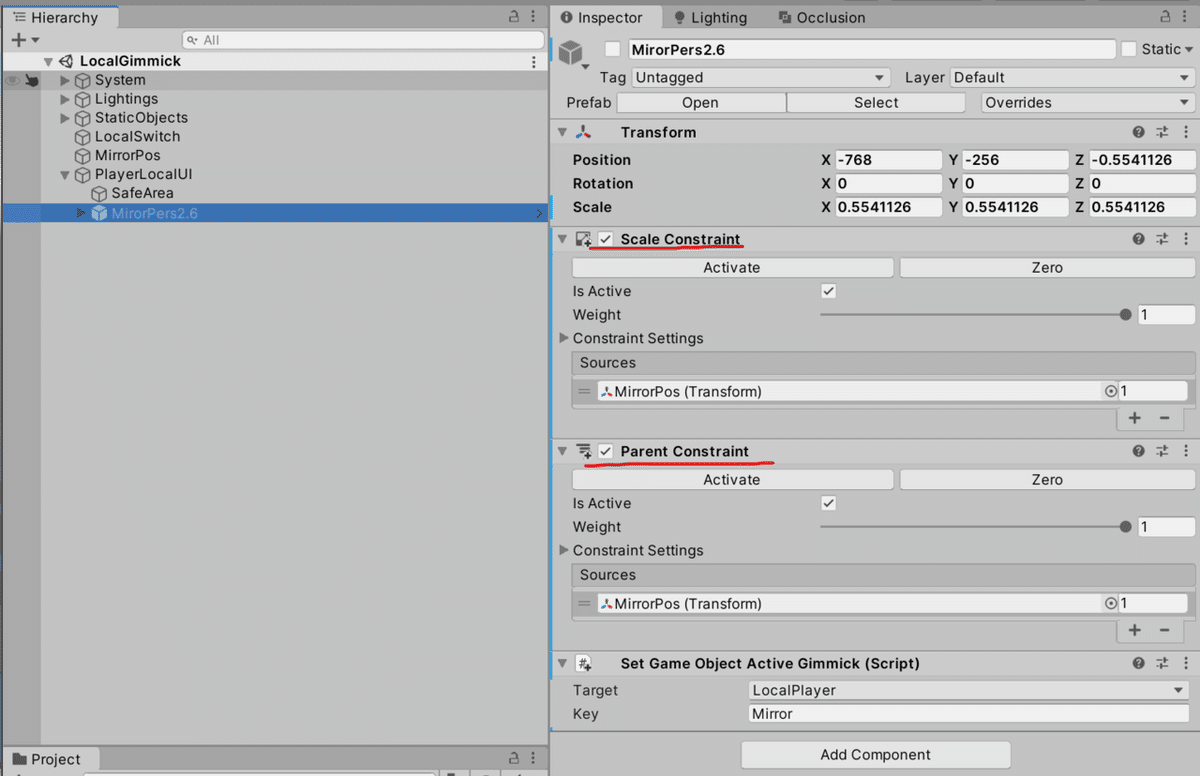
Task: Toggle the Static checkbox
Action: pyautogui.click(x=1129, y=49)
